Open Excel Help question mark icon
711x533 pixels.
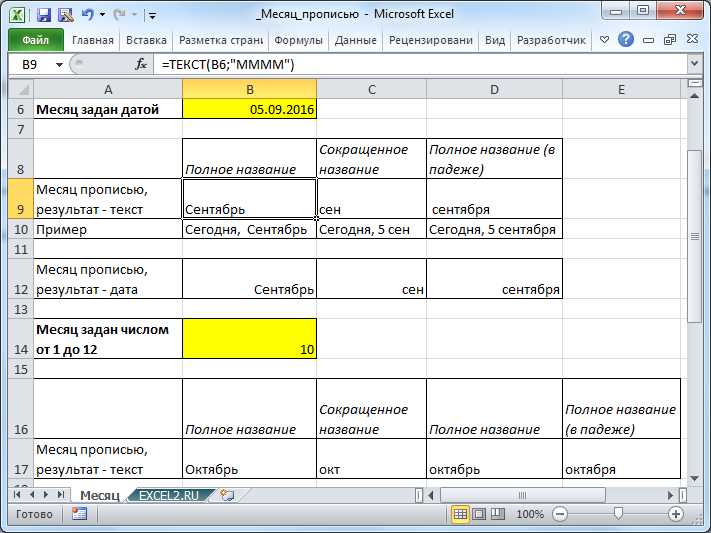626,41
